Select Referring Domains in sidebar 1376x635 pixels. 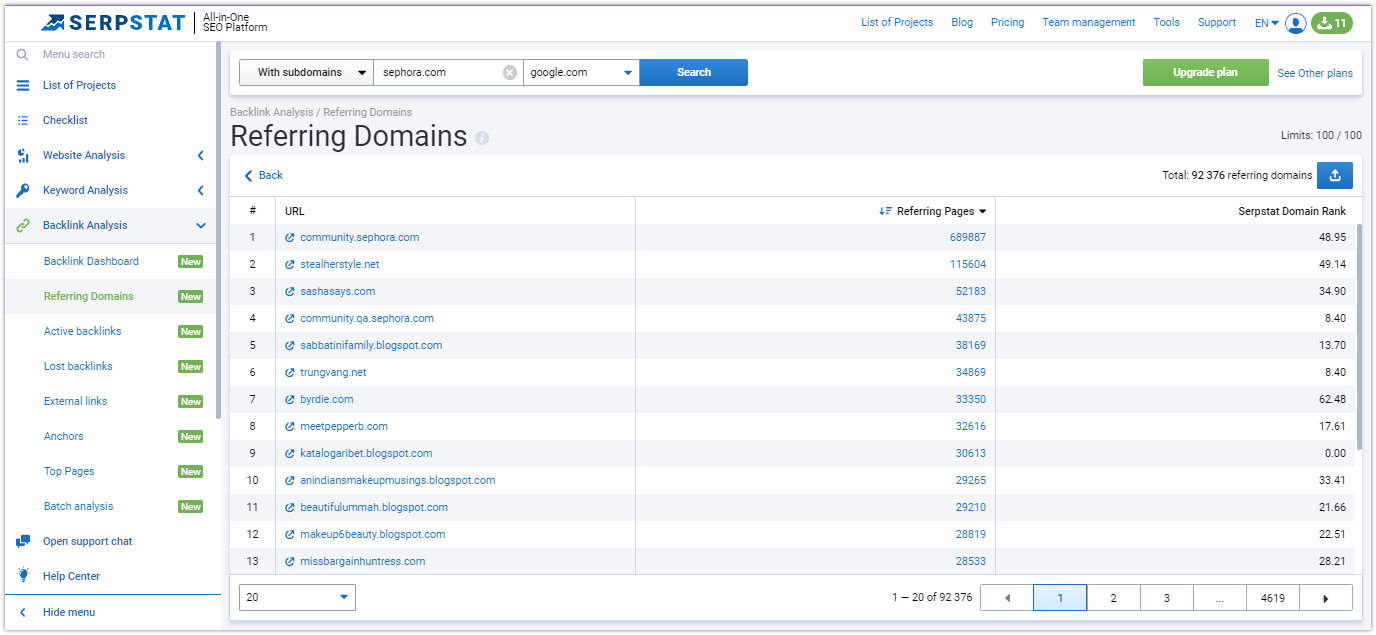pos(88,297)
